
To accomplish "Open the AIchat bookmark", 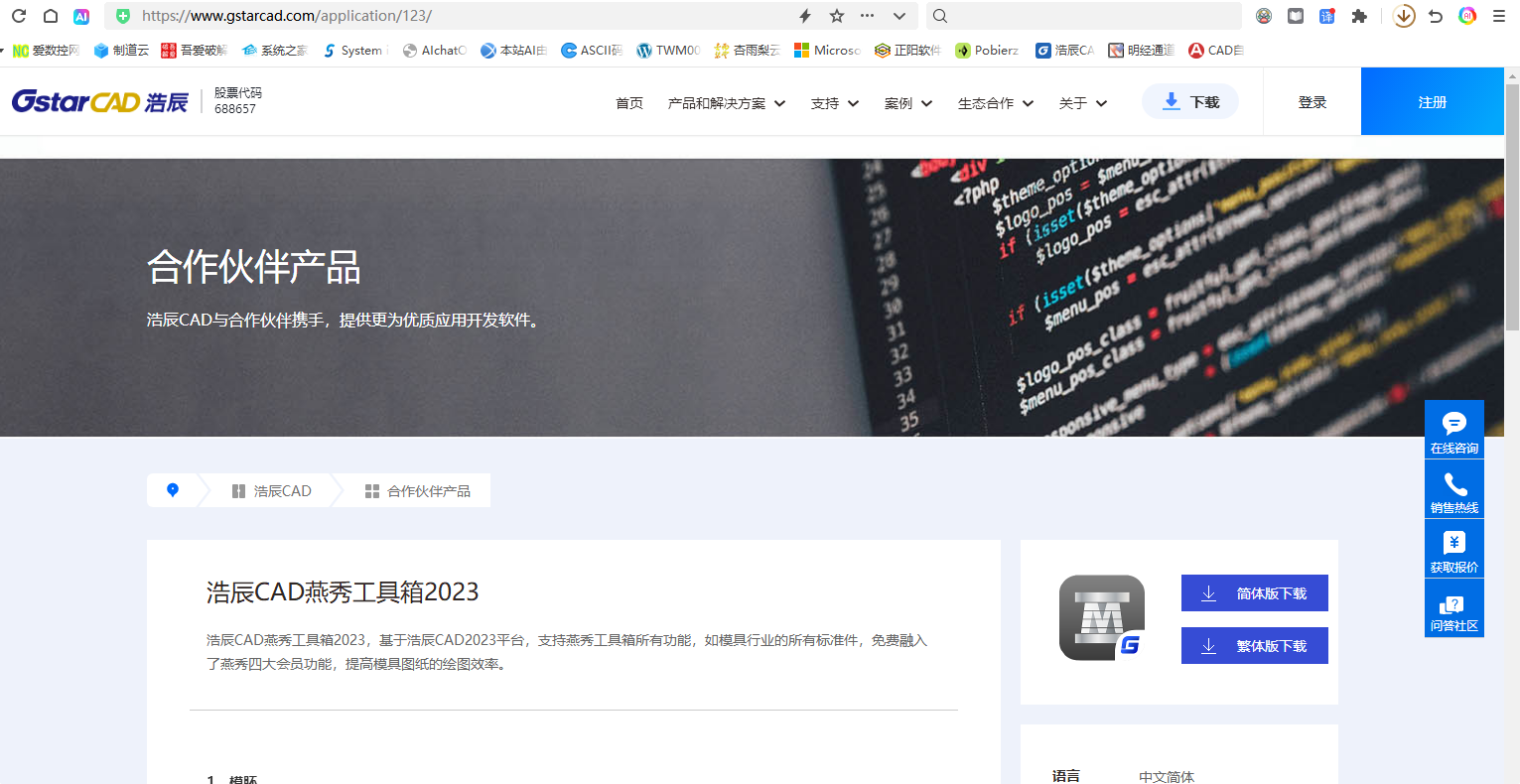I will point(435,51).
